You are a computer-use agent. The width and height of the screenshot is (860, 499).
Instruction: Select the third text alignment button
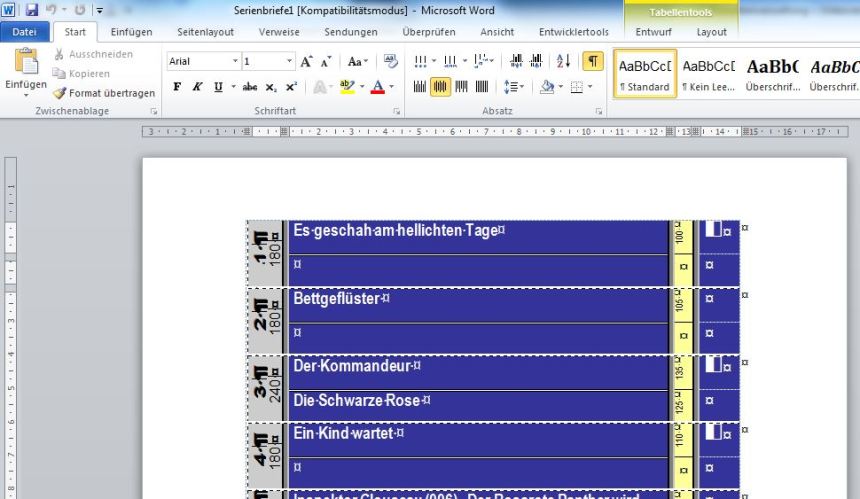point(461,87)
